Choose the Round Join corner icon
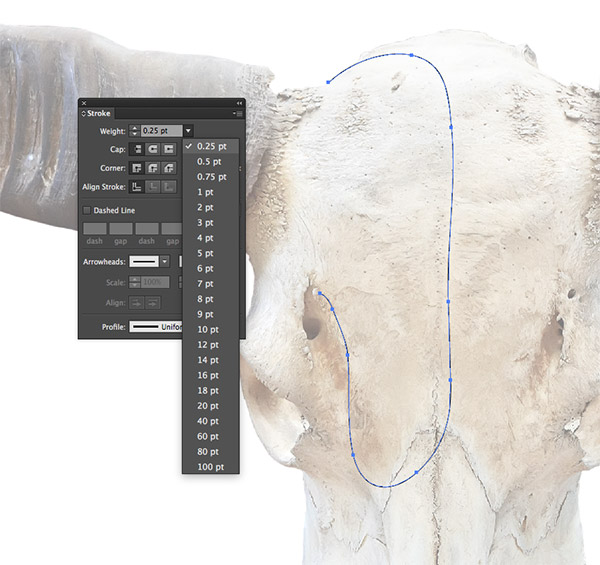 pyautogui.click(x=153, y=168)
